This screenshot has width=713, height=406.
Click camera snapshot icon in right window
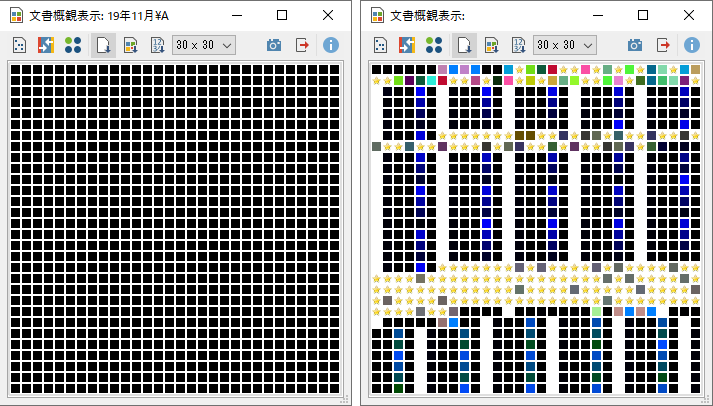coord(635,45)
